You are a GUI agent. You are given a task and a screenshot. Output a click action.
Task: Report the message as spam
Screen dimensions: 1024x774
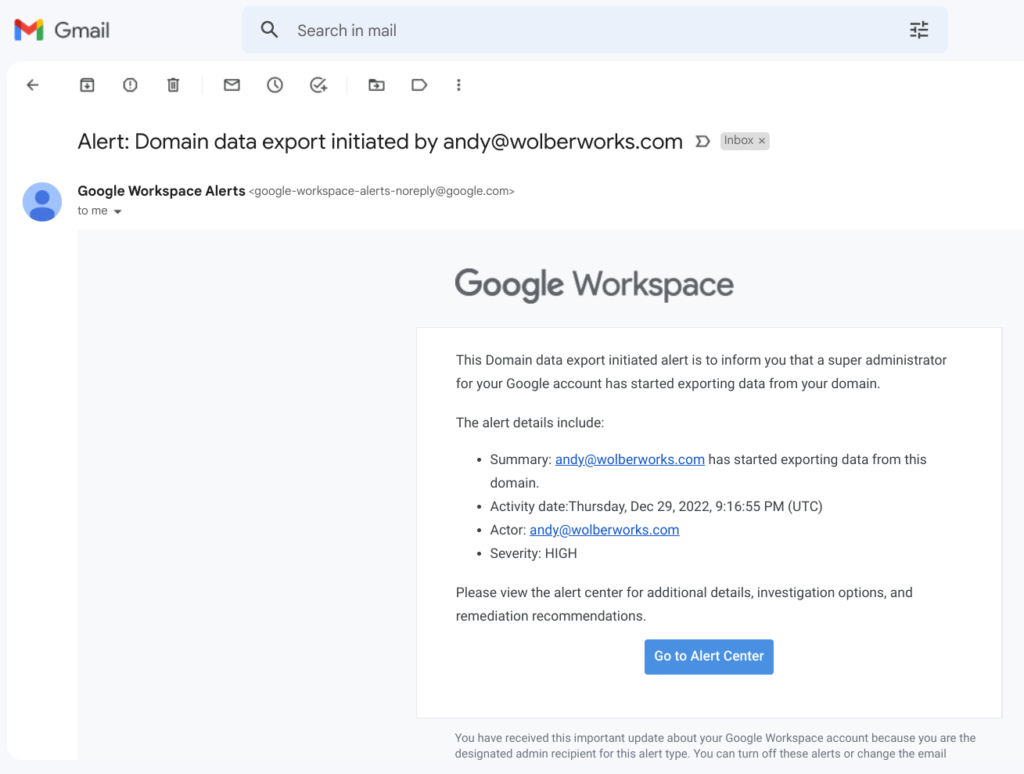click(x=130, y=85)
